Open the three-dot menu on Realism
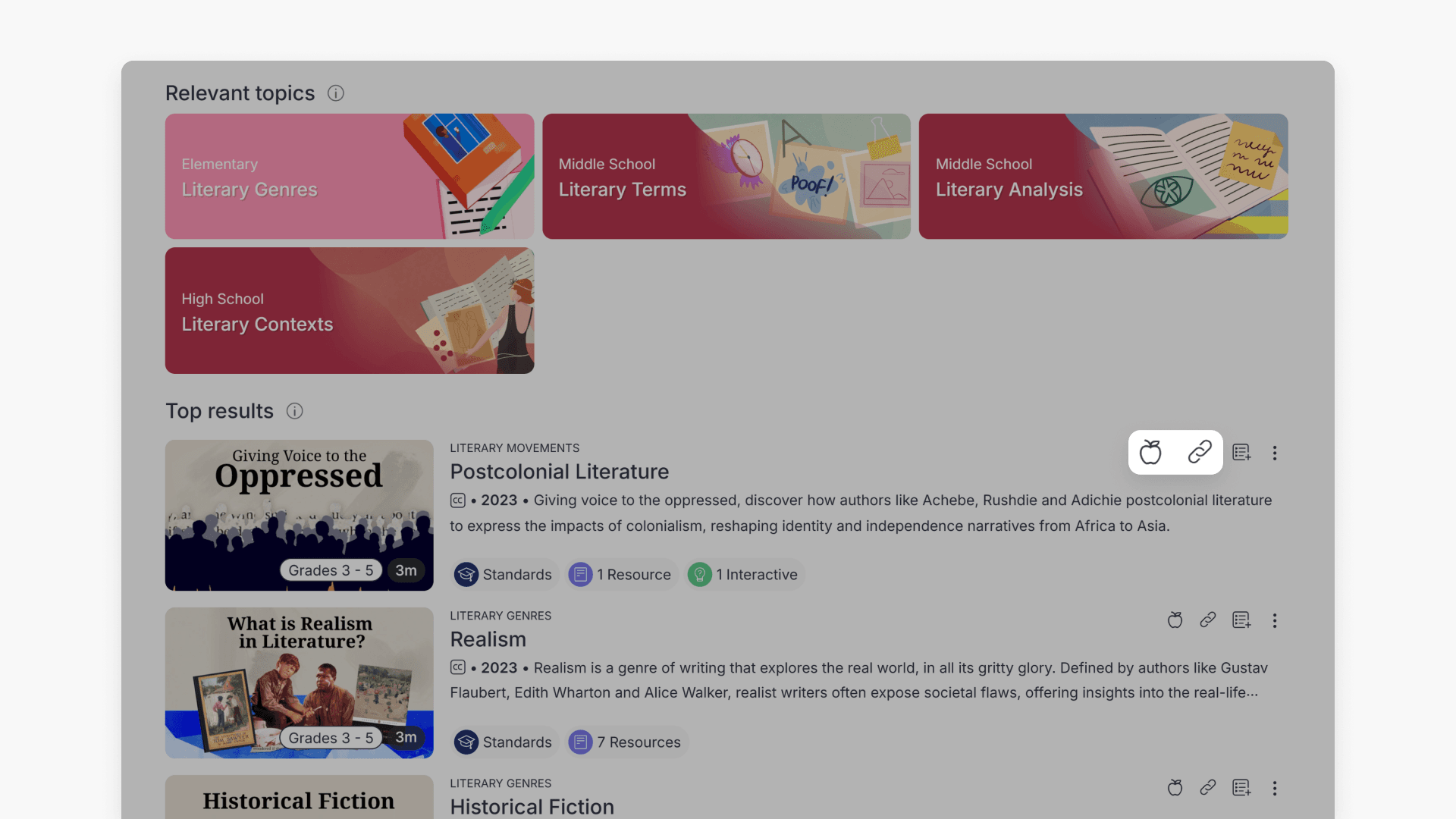 point(1275,620)
